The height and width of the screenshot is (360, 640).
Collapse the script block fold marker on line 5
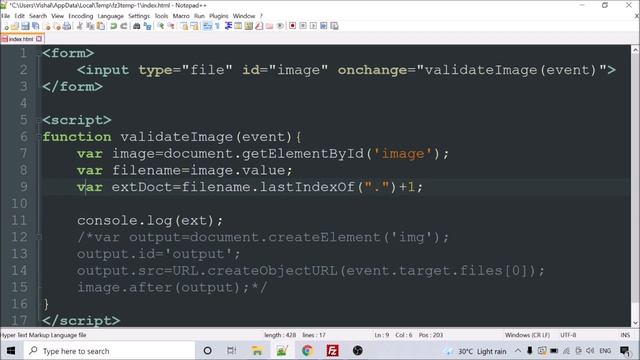(39, 120)
